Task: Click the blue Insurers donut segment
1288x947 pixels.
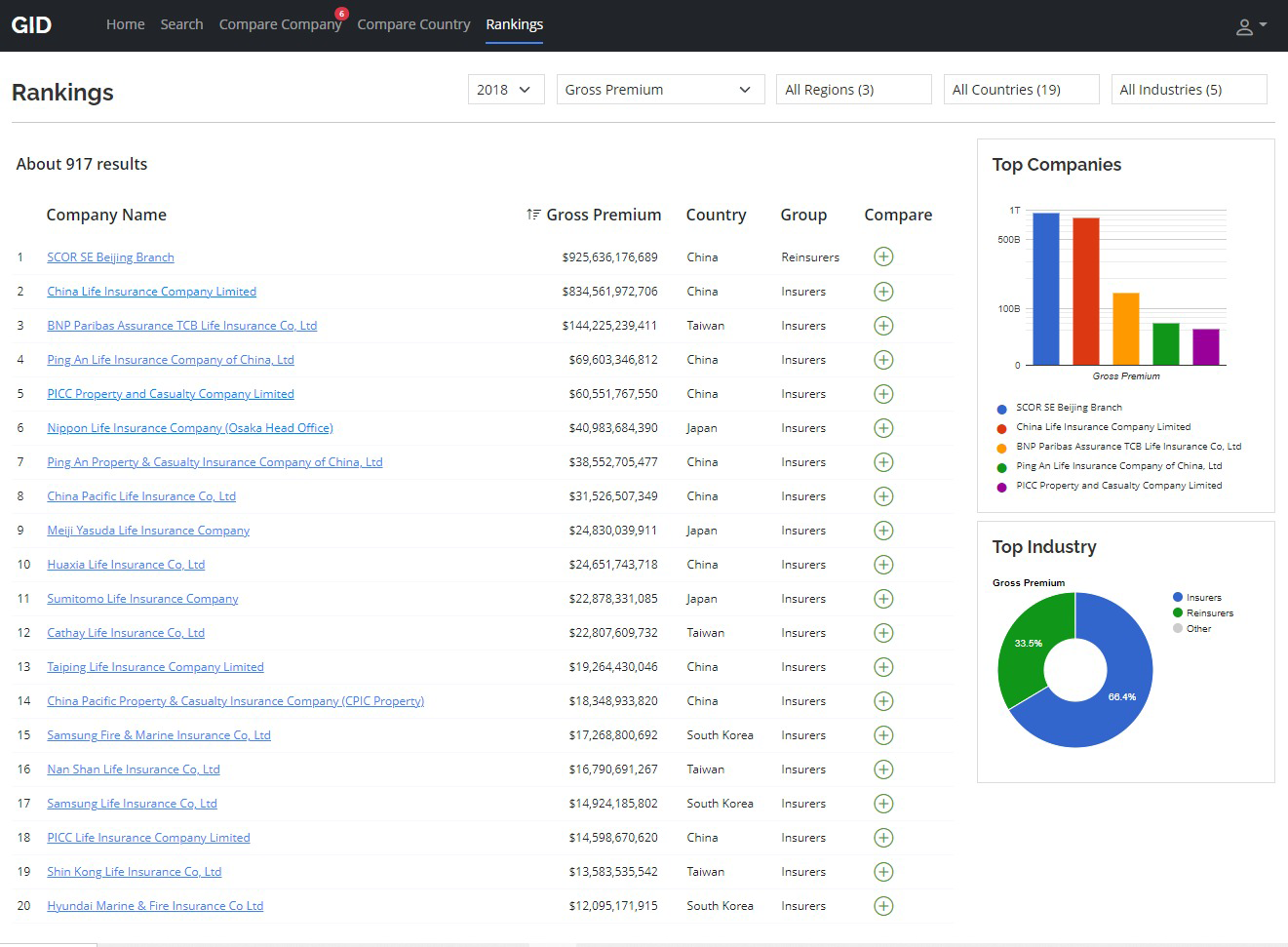Action: (1121, 697)
